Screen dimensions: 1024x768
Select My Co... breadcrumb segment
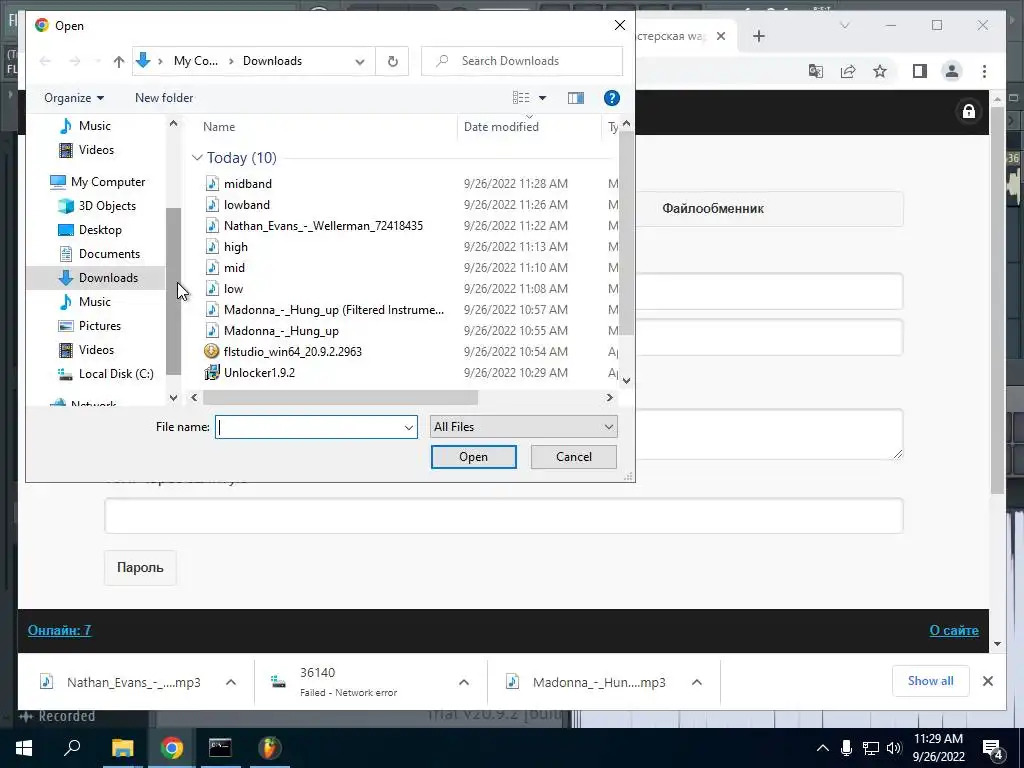(196, 61)
